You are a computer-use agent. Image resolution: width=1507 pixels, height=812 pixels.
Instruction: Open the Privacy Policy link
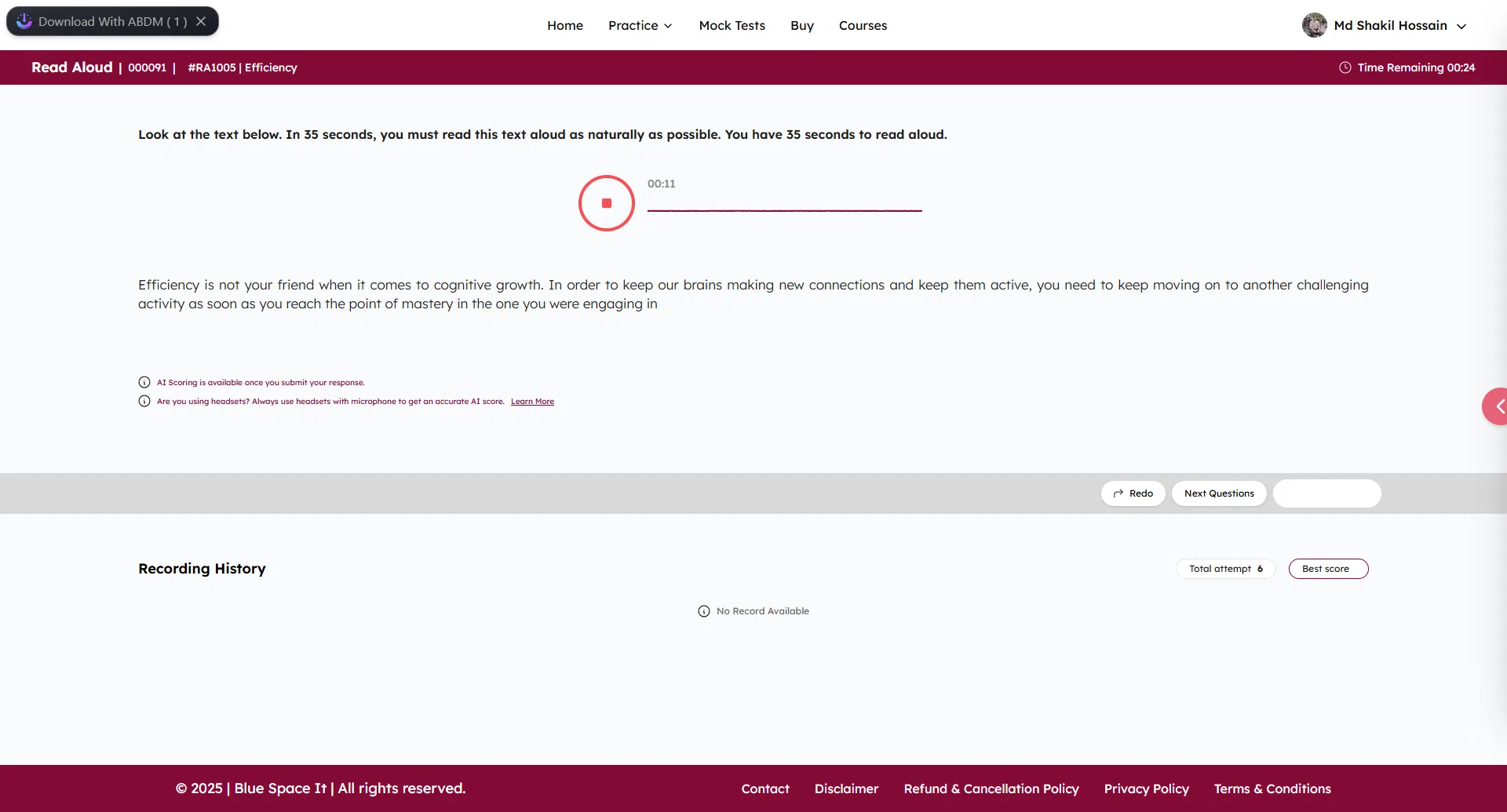pos(1146,788)
